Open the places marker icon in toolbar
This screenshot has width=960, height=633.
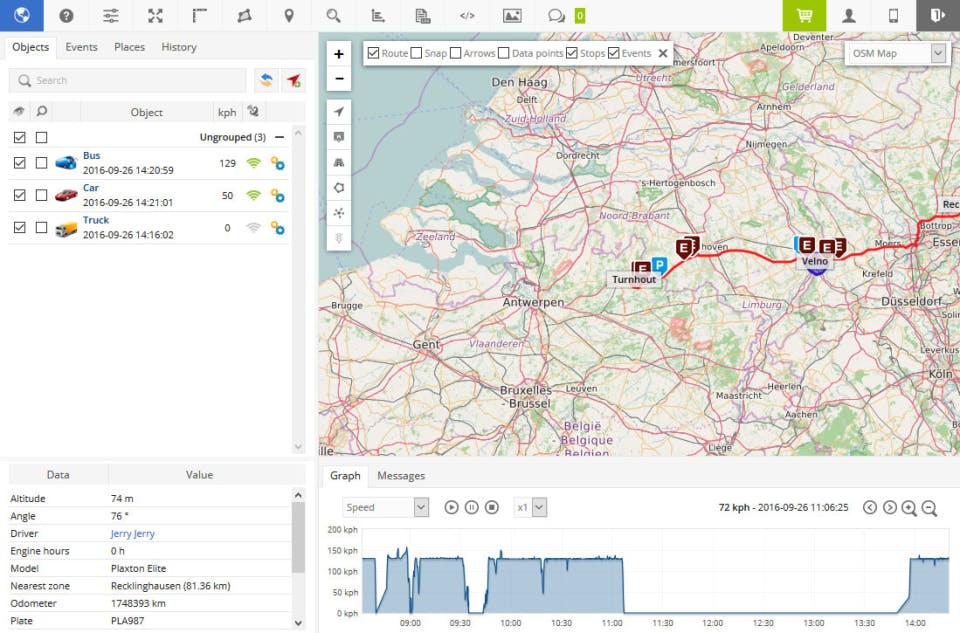(289, 15)
